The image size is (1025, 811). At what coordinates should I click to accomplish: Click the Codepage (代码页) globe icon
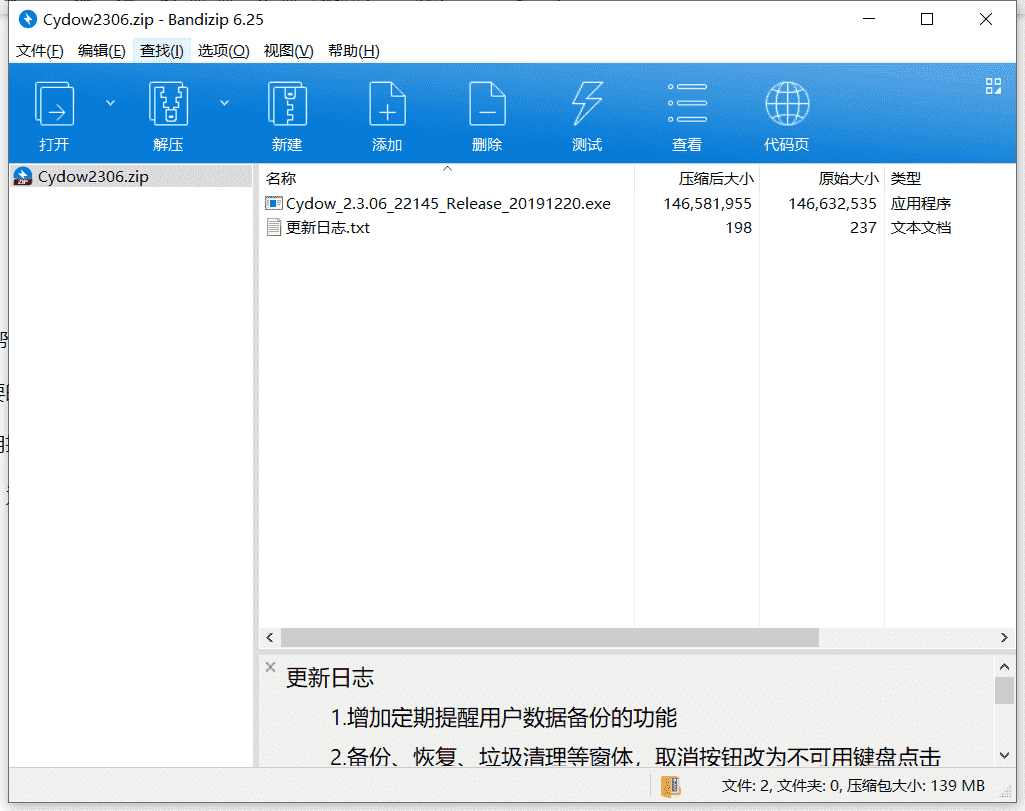787,104
